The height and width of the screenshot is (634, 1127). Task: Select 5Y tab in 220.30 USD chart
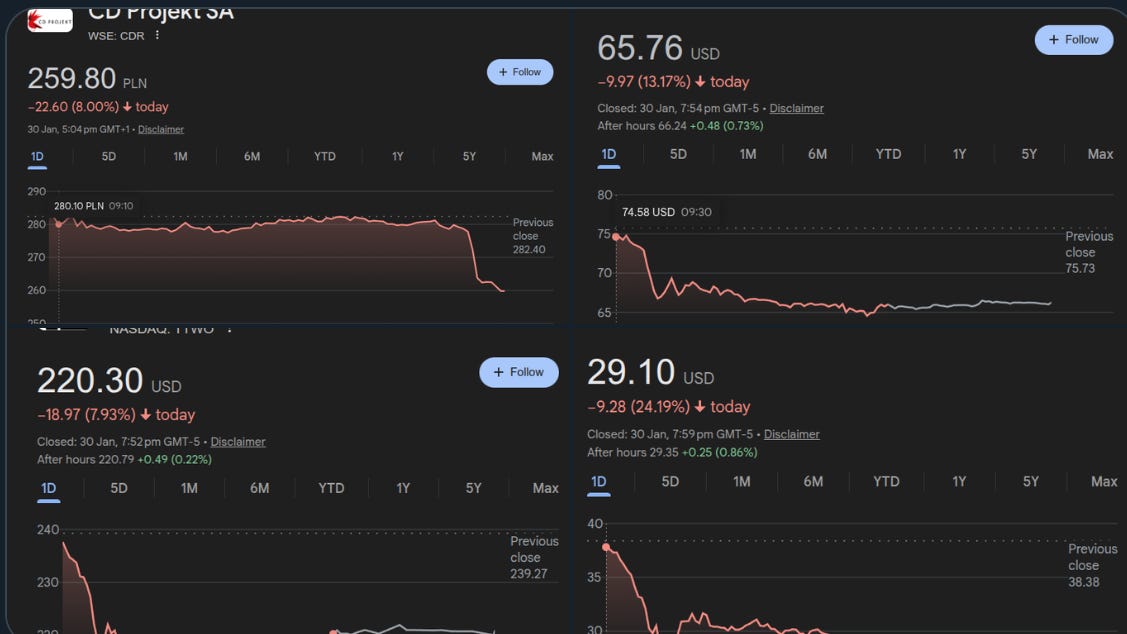coord(473,489)
